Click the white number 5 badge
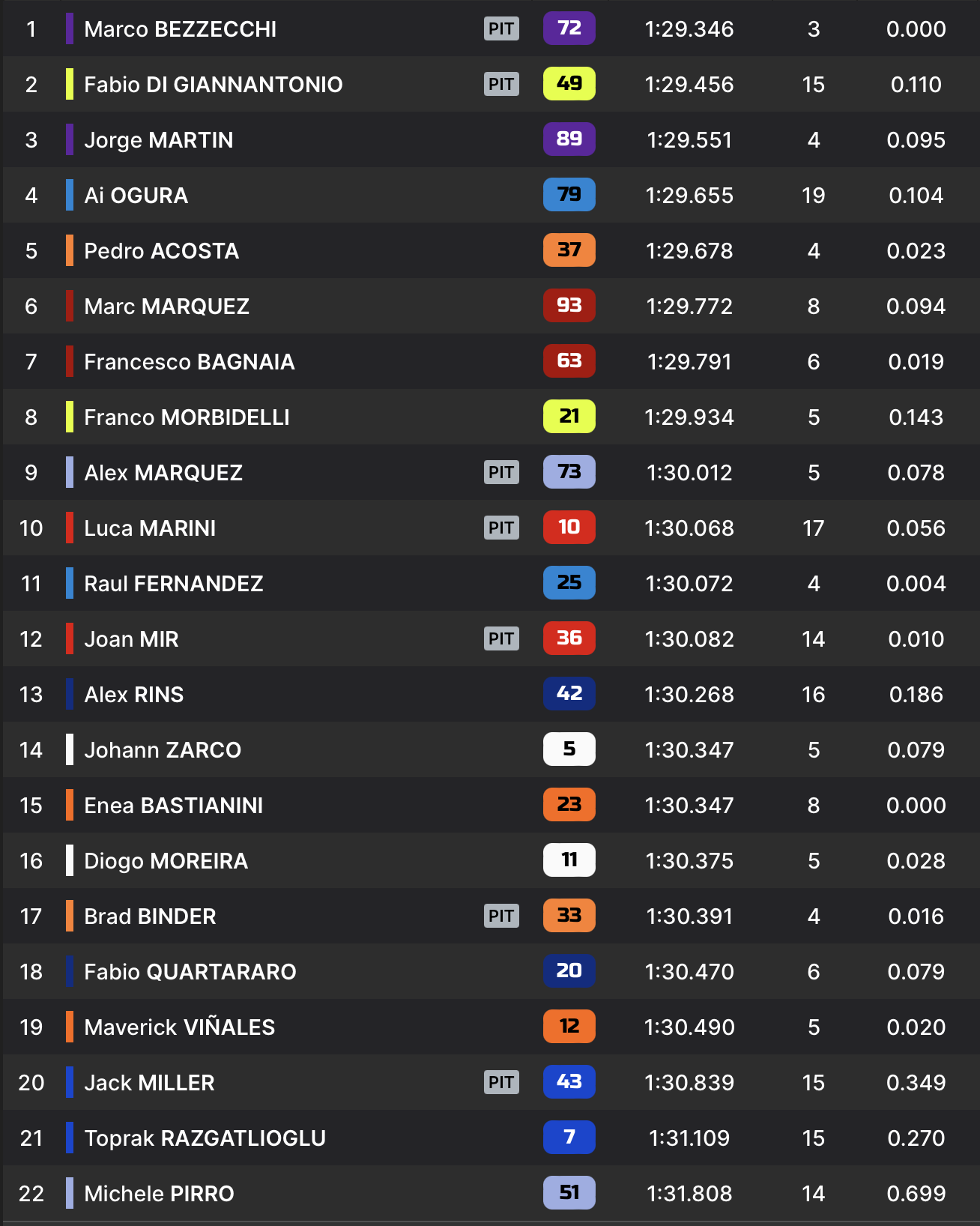This screenshot has height=1226, width=980. [x=569, y=749]
